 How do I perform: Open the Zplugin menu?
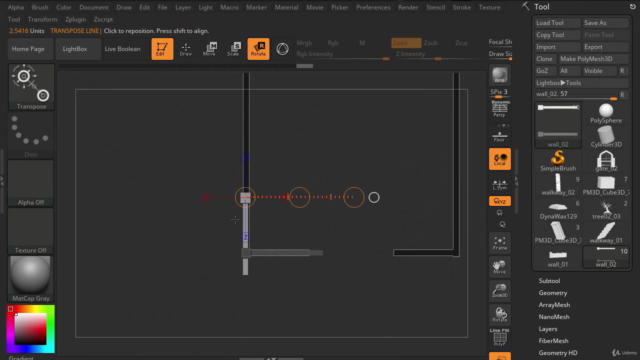[x=76, y=19]
